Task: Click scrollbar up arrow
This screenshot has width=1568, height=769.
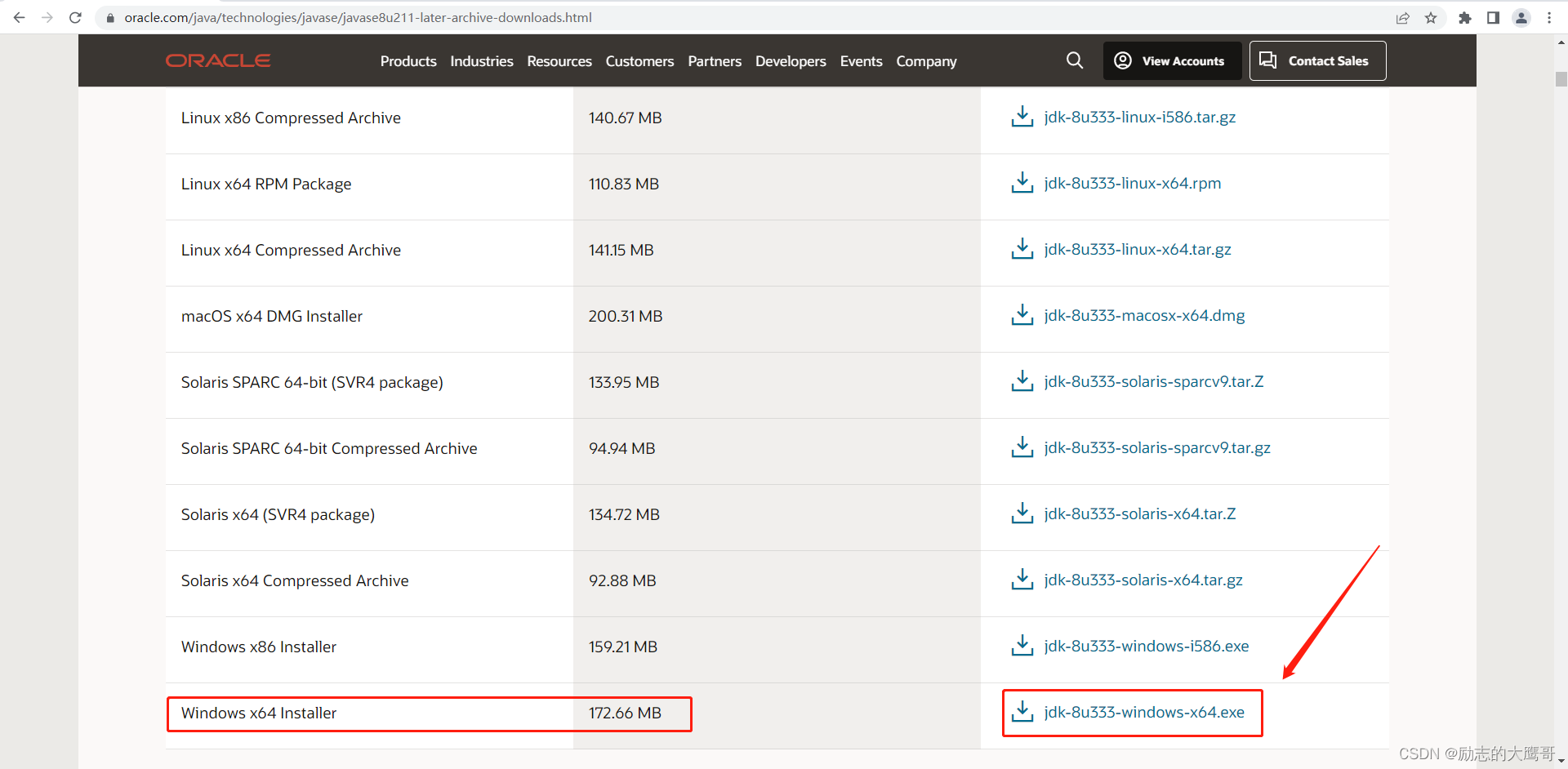Action: (x=1561, y=41)
